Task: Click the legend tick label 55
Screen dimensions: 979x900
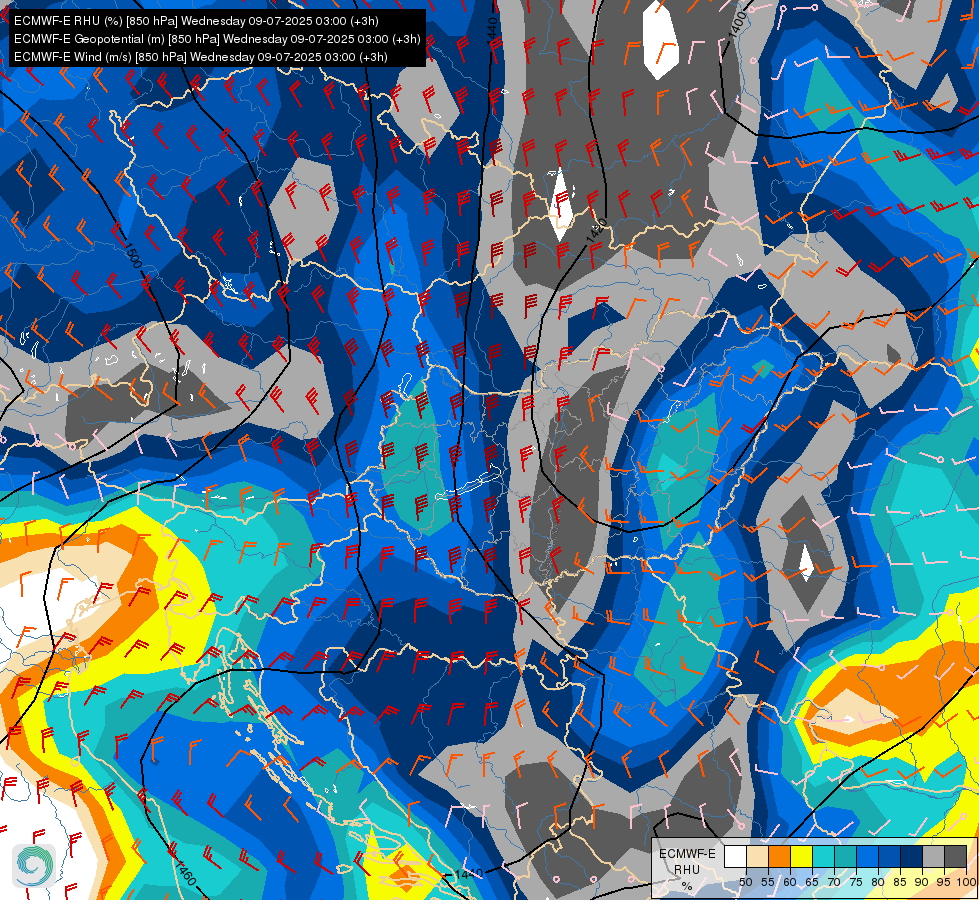Action: 767,882
